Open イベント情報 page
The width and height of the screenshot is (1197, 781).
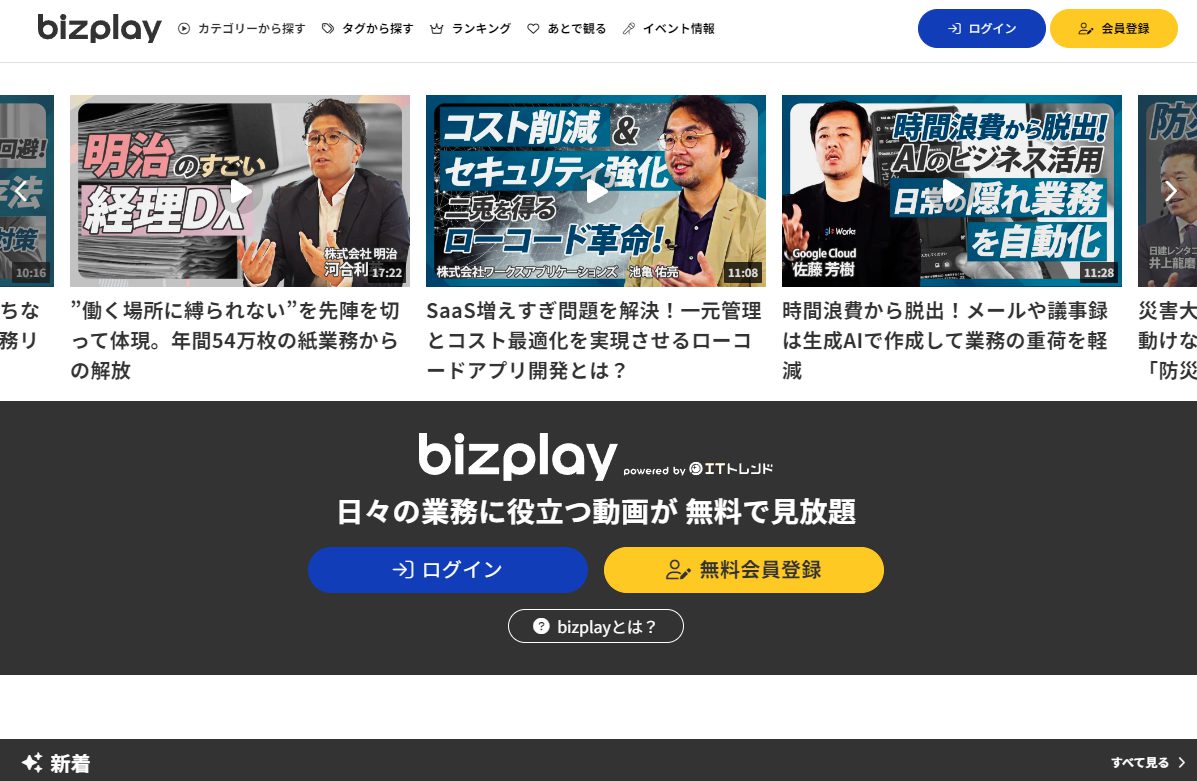(x=668, y=28)
